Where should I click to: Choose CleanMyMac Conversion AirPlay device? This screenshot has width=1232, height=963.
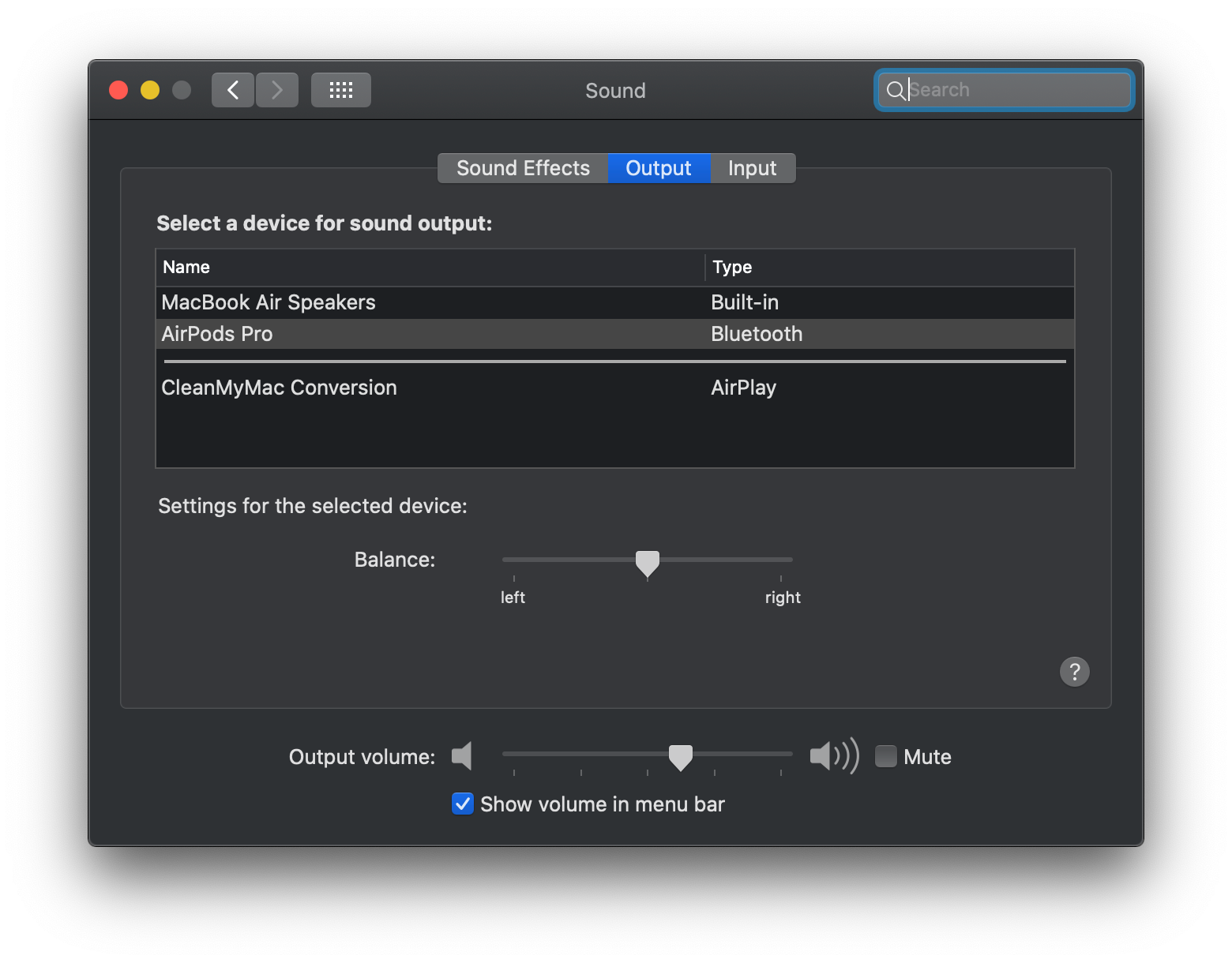coord(279,387)
